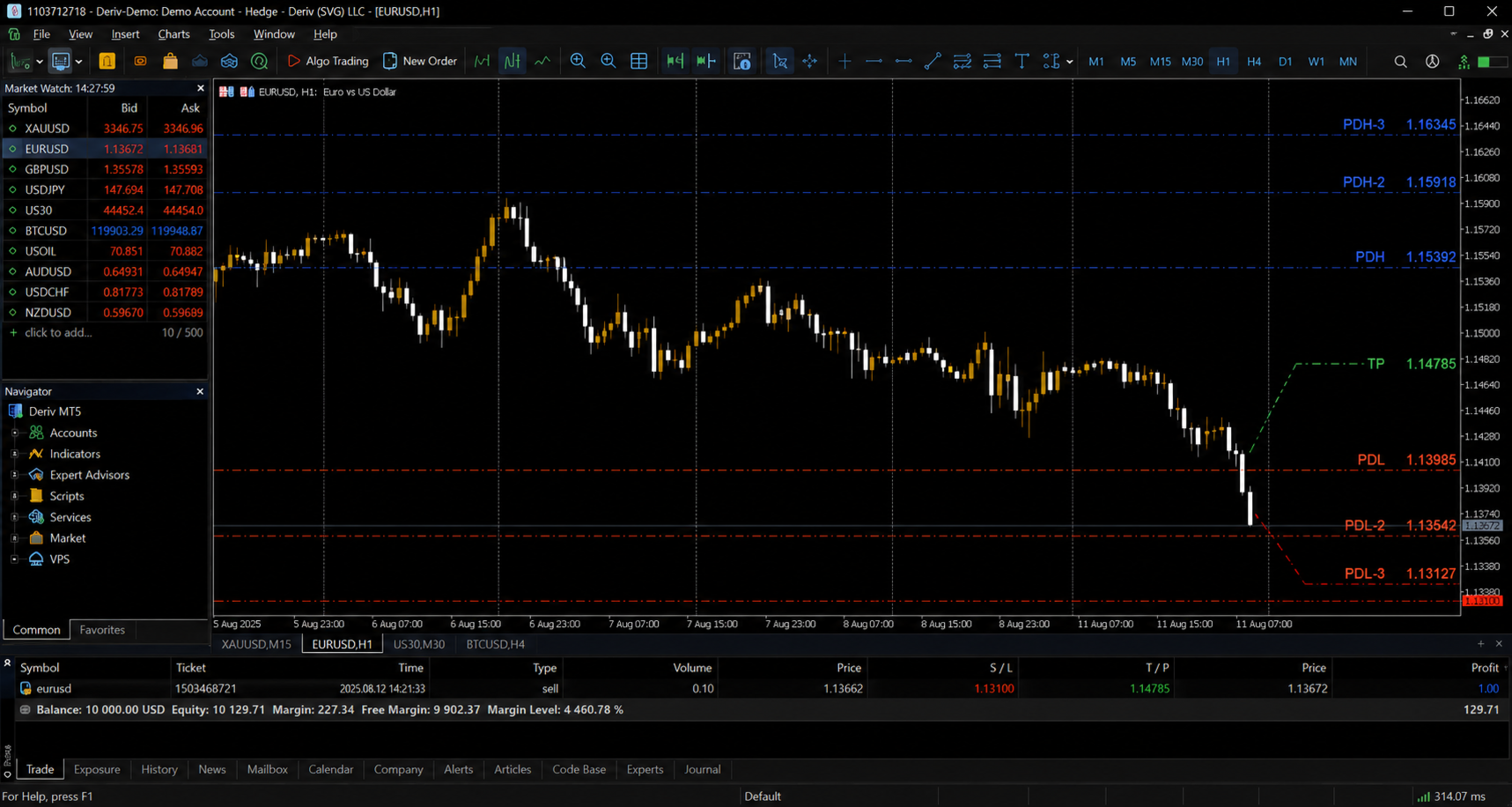The height and width of the screenshot is (807, 1512).
Task: Close the Market Watch panel
Action: tap(200, 88)
